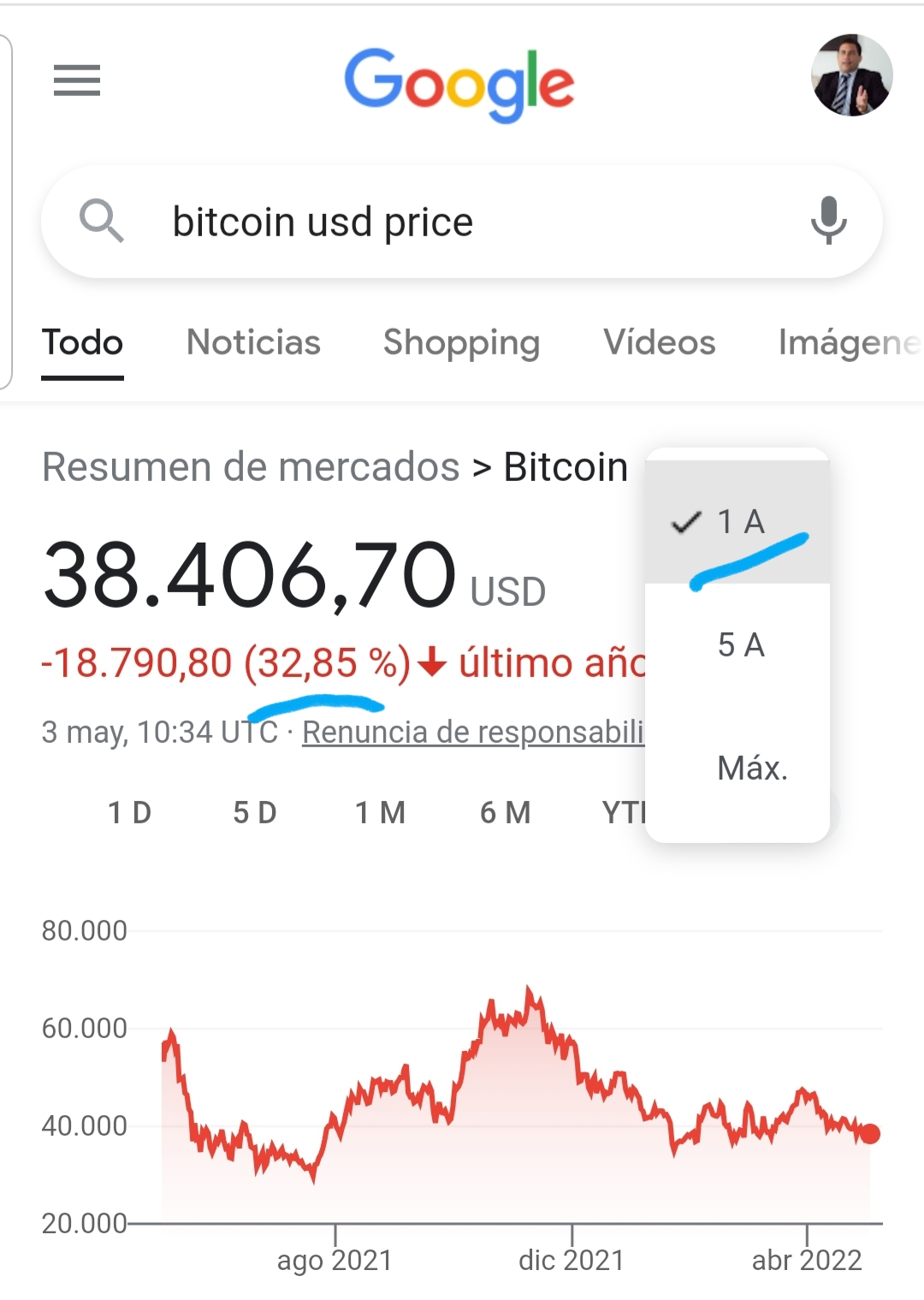Click the checkmark beside 1 A
The image size is (924, 1300).
click(686, 521)
